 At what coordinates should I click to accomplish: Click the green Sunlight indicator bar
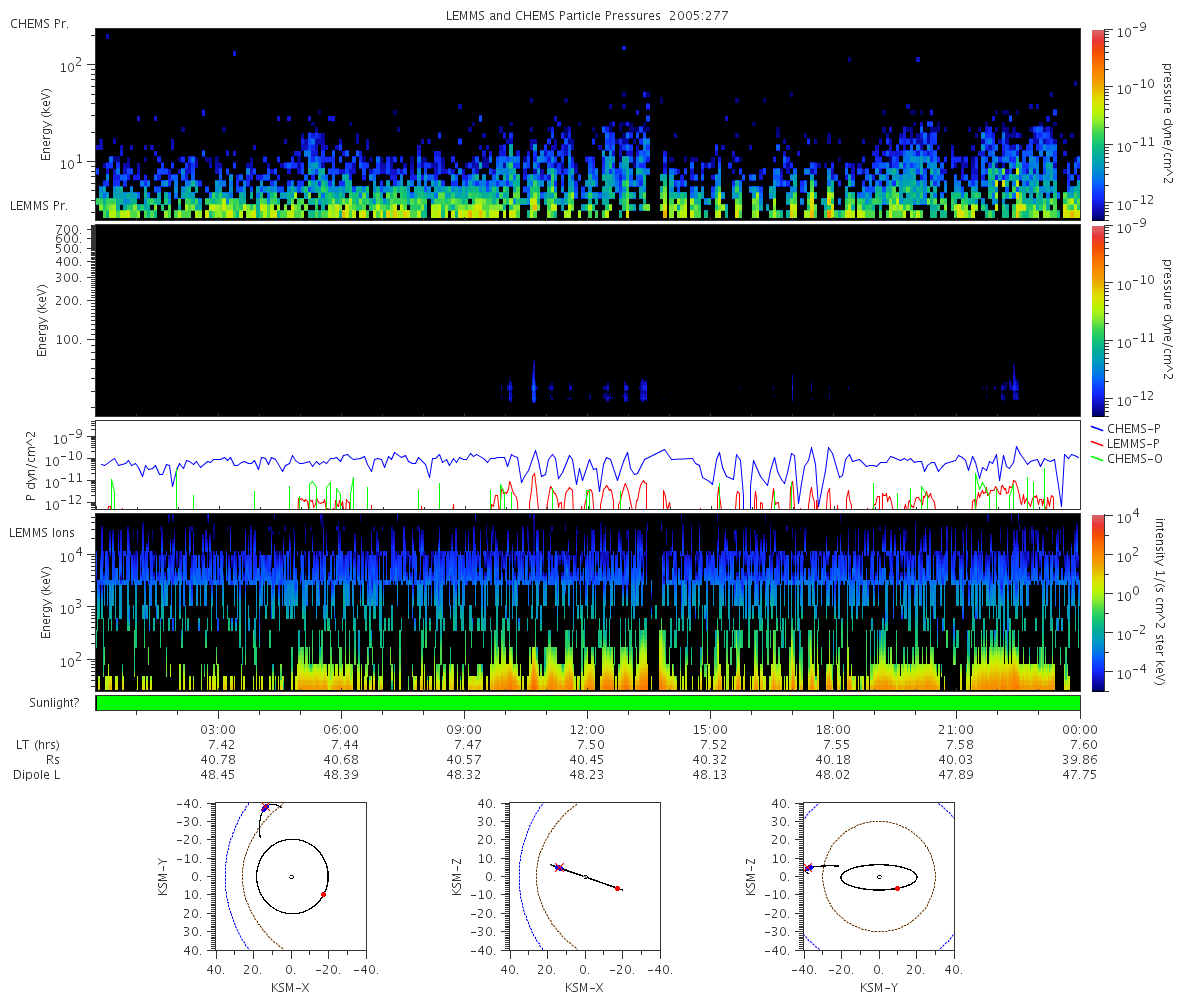[x=588, y=703]
